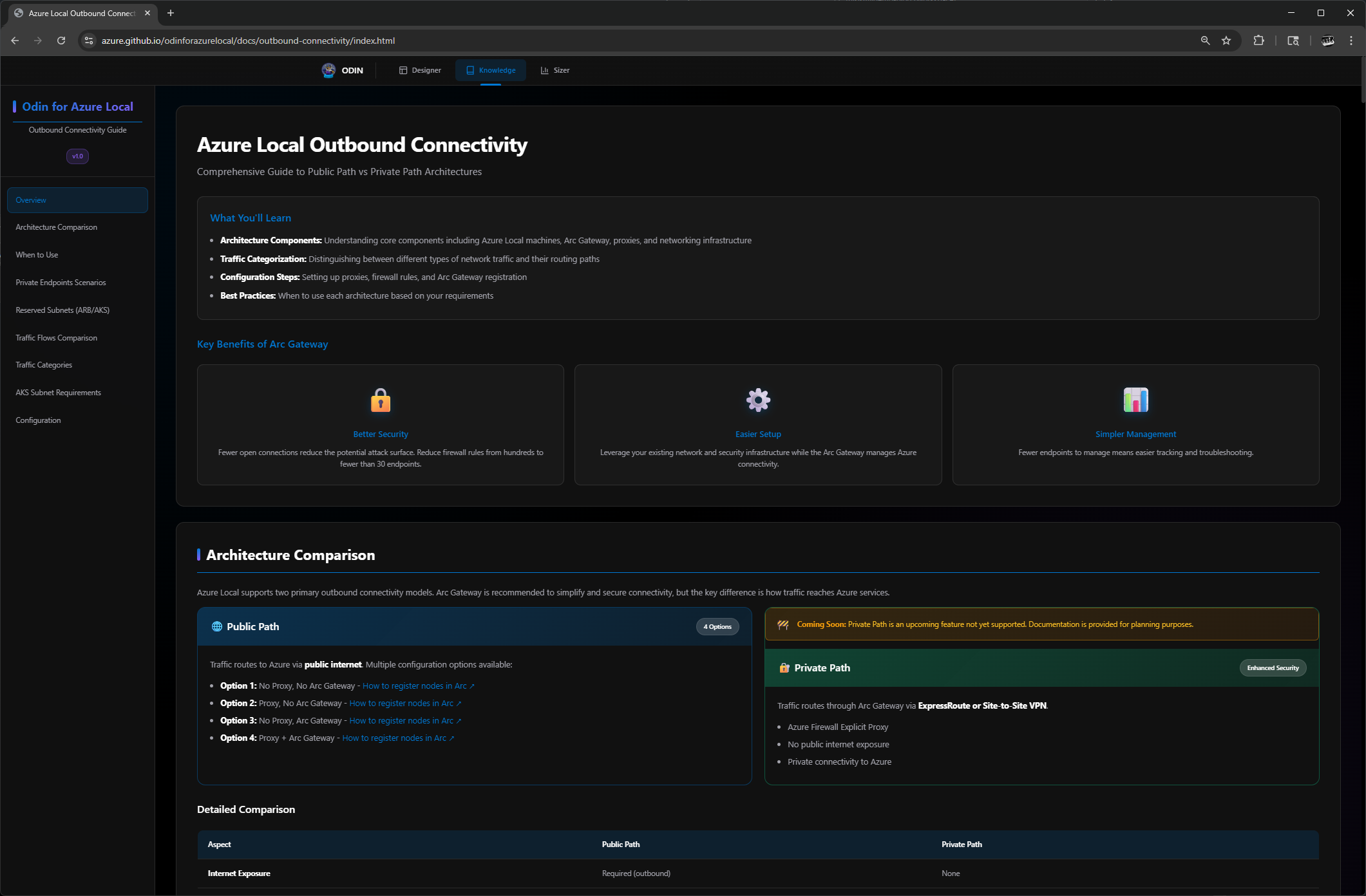
Task: Select the Knowledge tab
Action: click(x=491, y=70)
